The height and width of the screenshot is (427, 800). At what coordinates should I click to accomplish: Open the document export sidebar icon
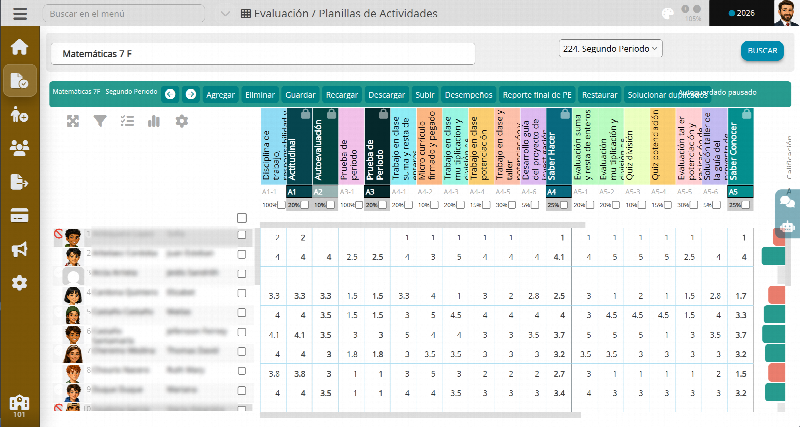pyautogui.click(x=19, y=182)
